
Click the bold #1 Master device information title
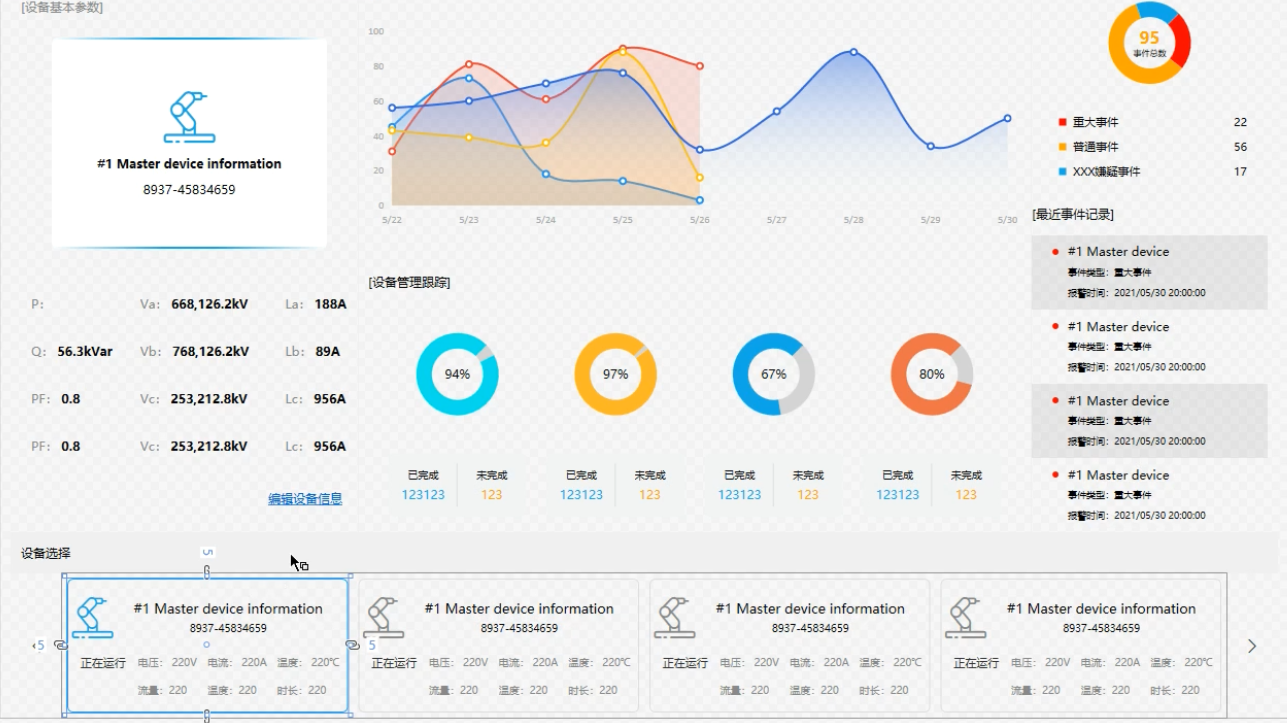tap(189, 163)
